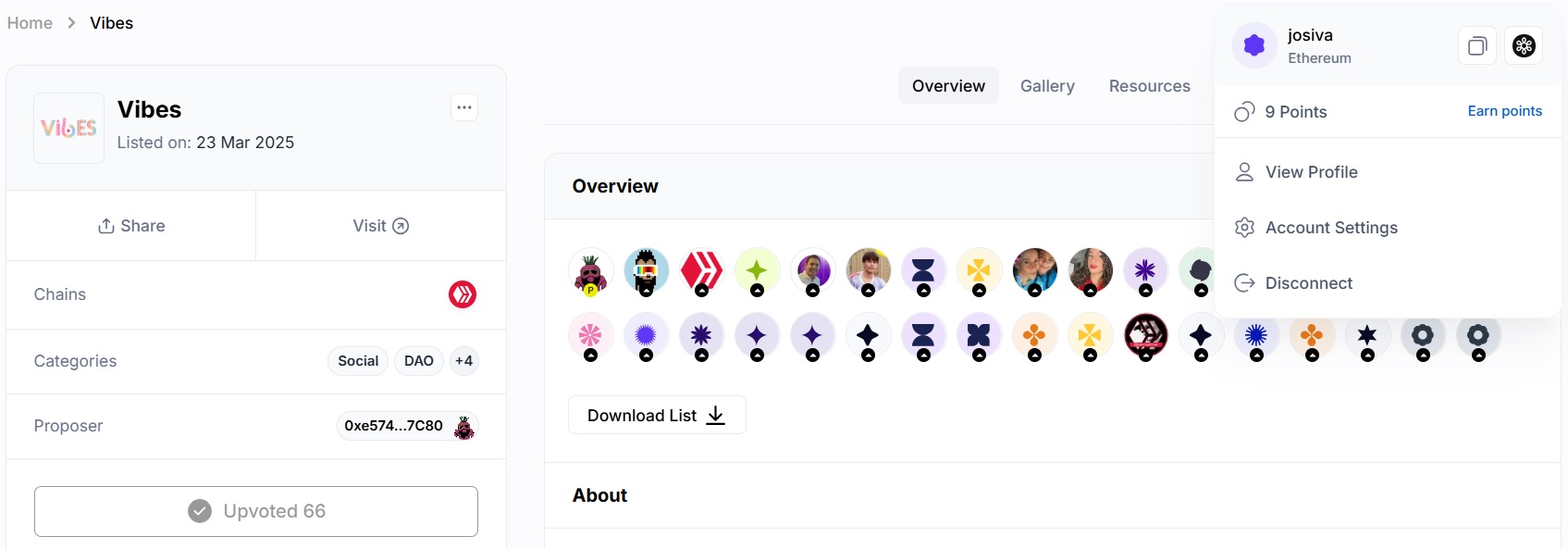Viewport: 1568px width, 549px height.
Task: Select the beet avatar with yellow P badge
Action: (590, 271)
